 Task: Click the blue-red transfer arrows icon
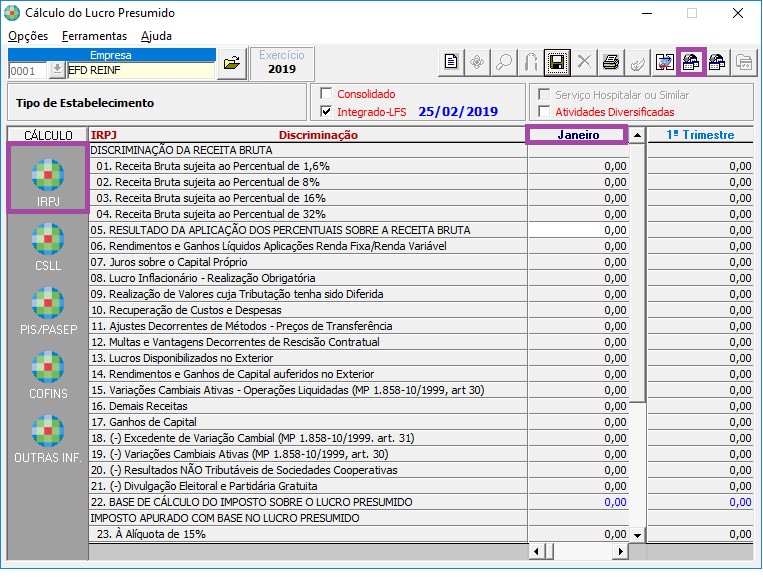[x=664, y=62]
